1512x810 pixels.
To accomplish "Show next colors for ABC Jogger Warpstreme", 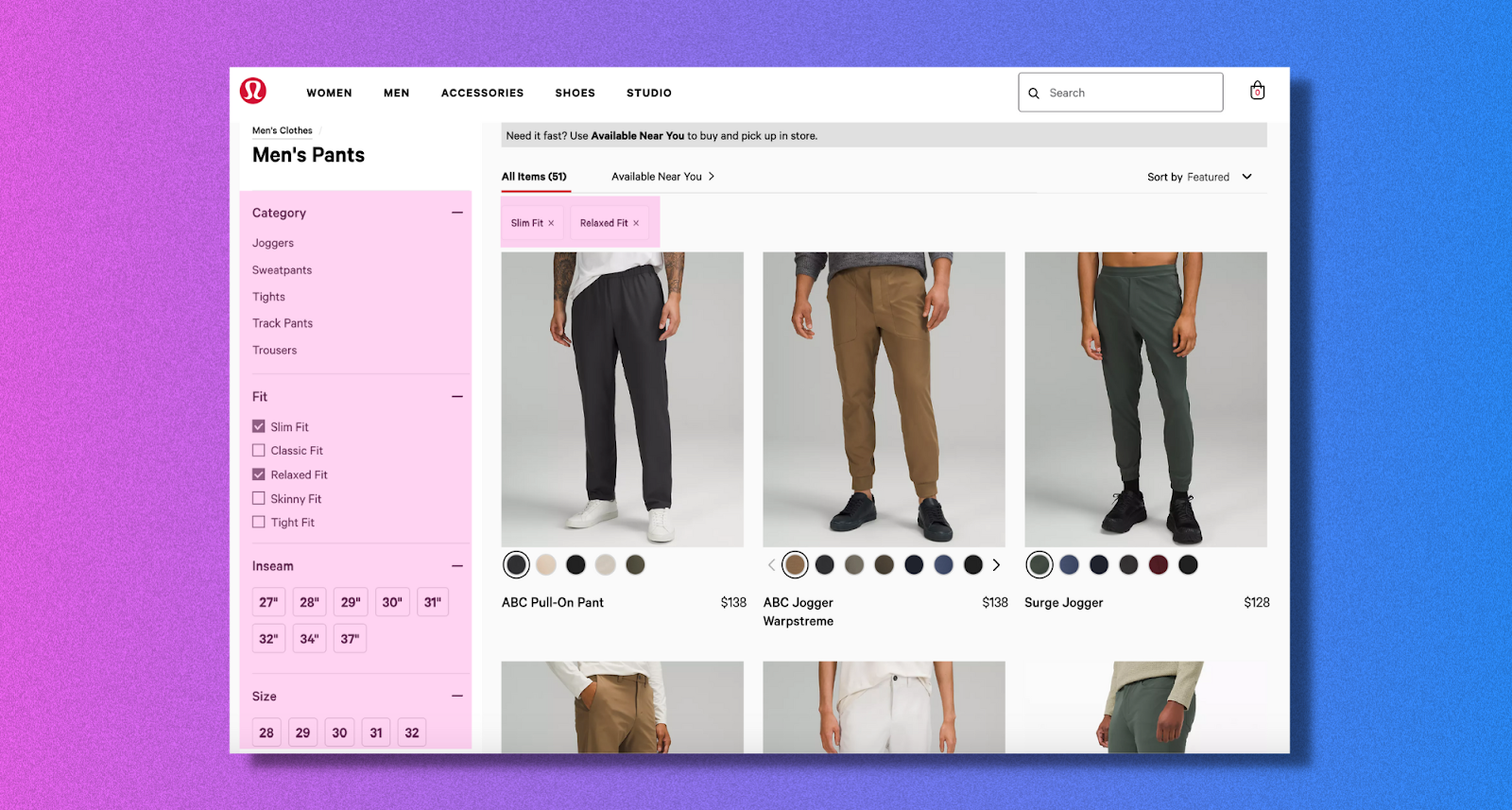I will pyautogui.click(x=996, y=565).
